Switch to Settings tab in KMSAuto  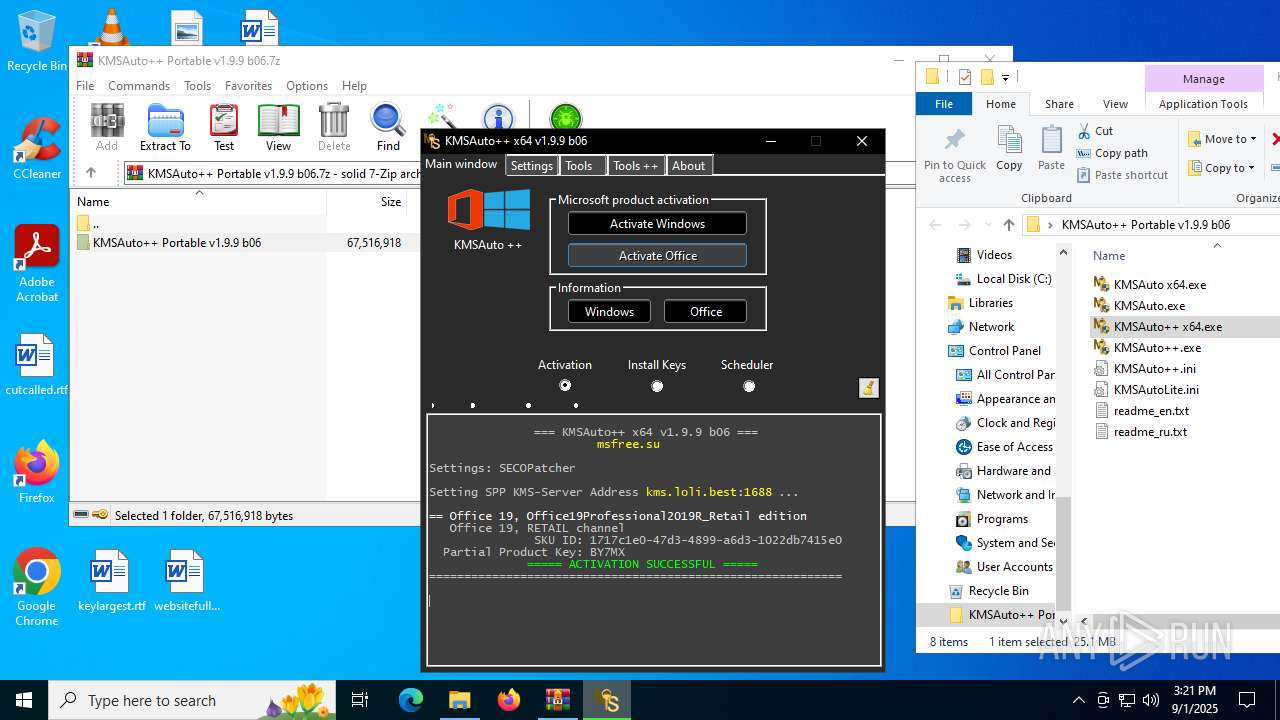tap(531, 166)
